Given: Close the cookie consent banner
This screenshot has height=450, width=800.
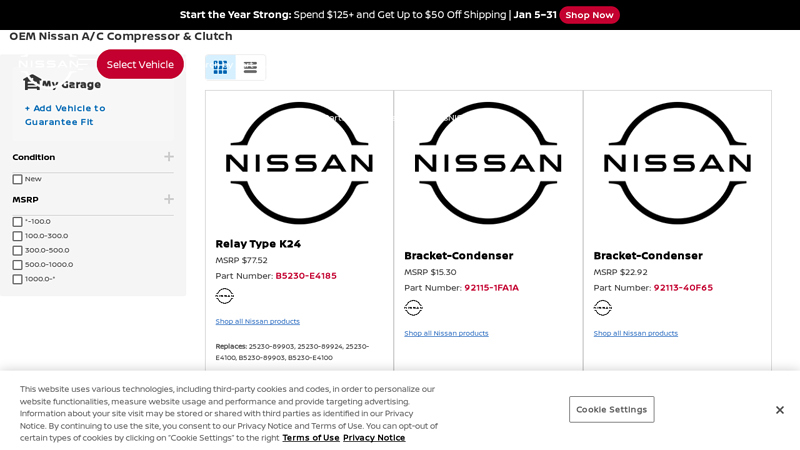Looking at the screenshot, I should tap(780, 410).
